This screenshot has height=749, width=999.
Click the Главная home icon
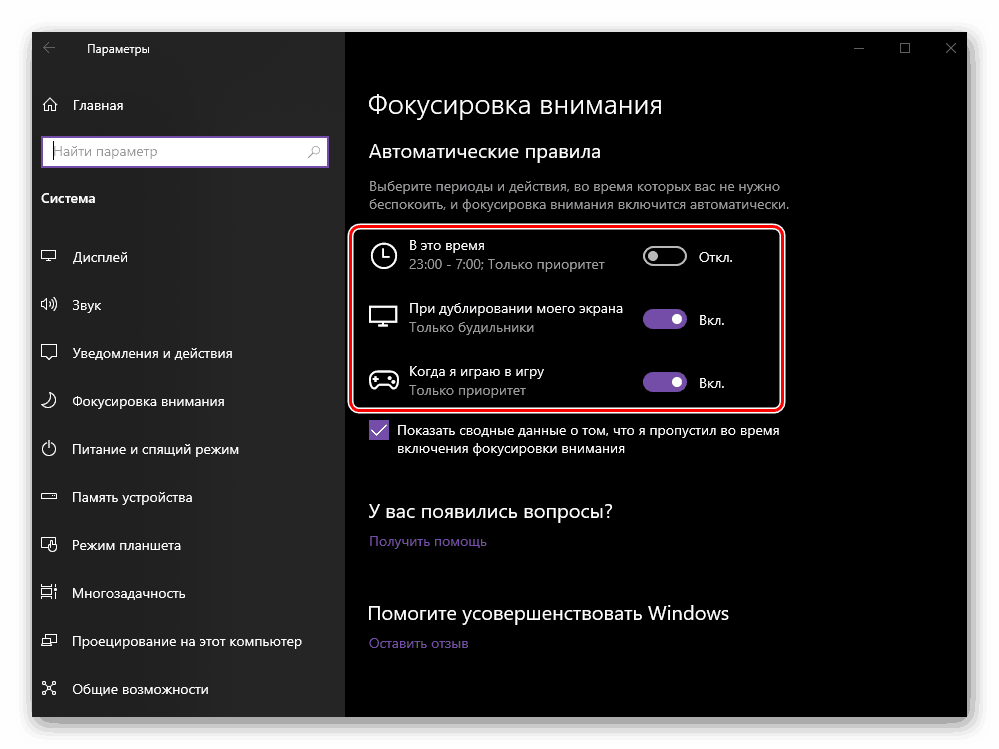tap(50, 105)
